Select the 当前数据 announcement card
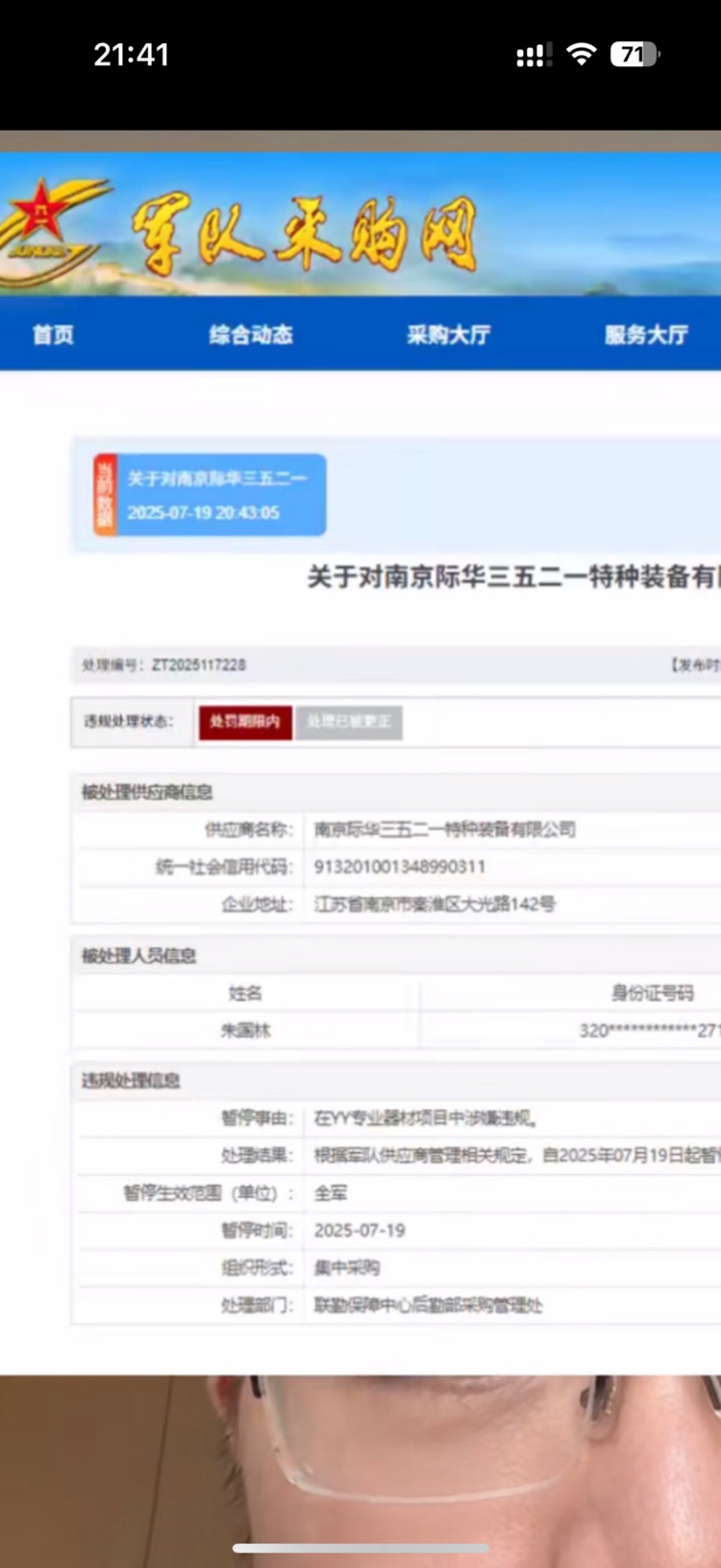Image resolution: width=721 pixels, height=1568 pixels. point(210,495)
